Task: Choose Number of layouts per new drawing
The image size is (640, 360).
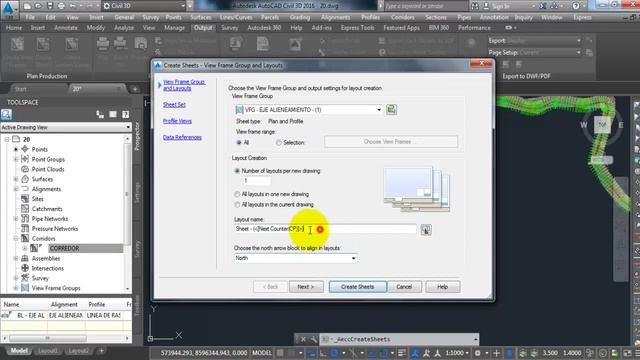Action: 237,171
